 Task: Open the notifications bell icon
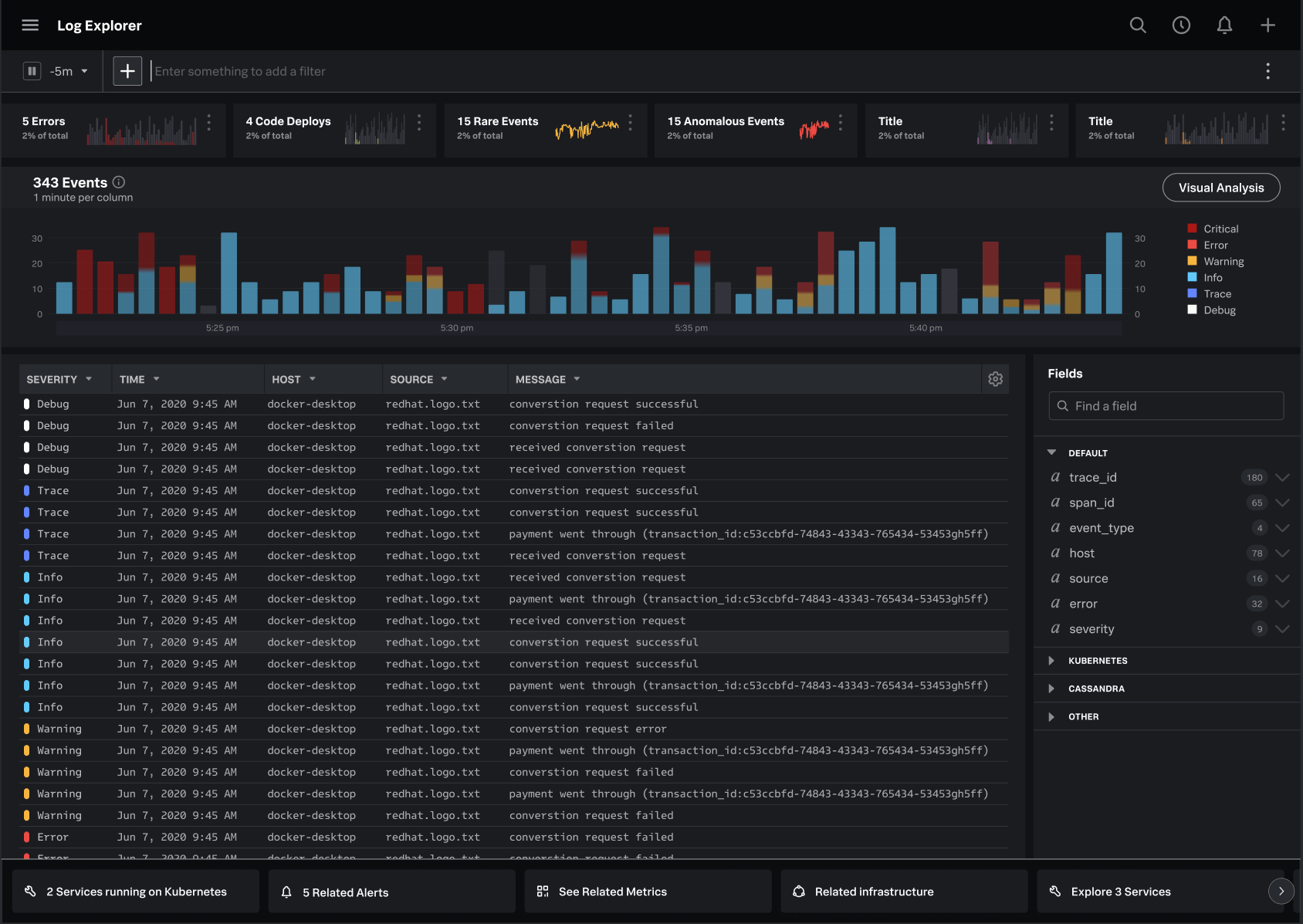coord(1224,25)
